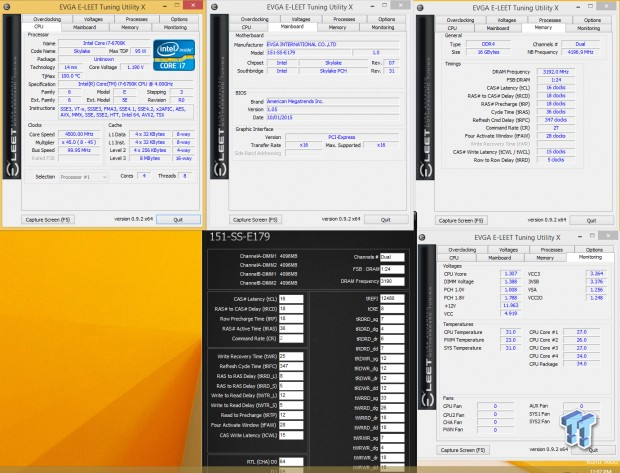620x473 pixels.
Task: Click the RAS# to CAS# Delay (tRCD) field
Action: tap(291, 309)
